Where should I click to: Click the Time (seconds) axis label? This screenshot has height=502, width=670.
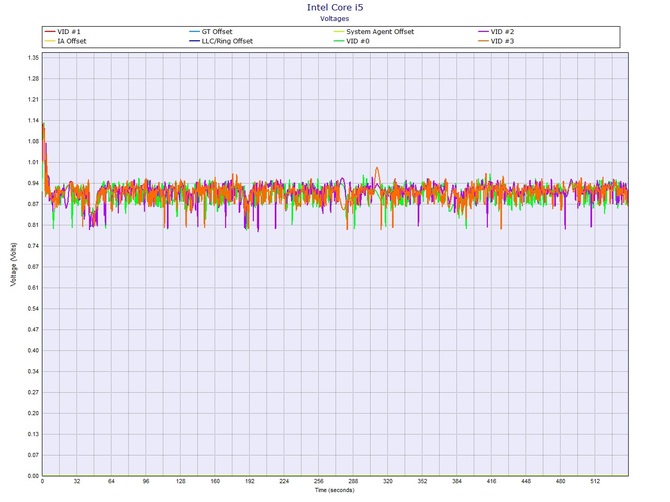[335, 490]
